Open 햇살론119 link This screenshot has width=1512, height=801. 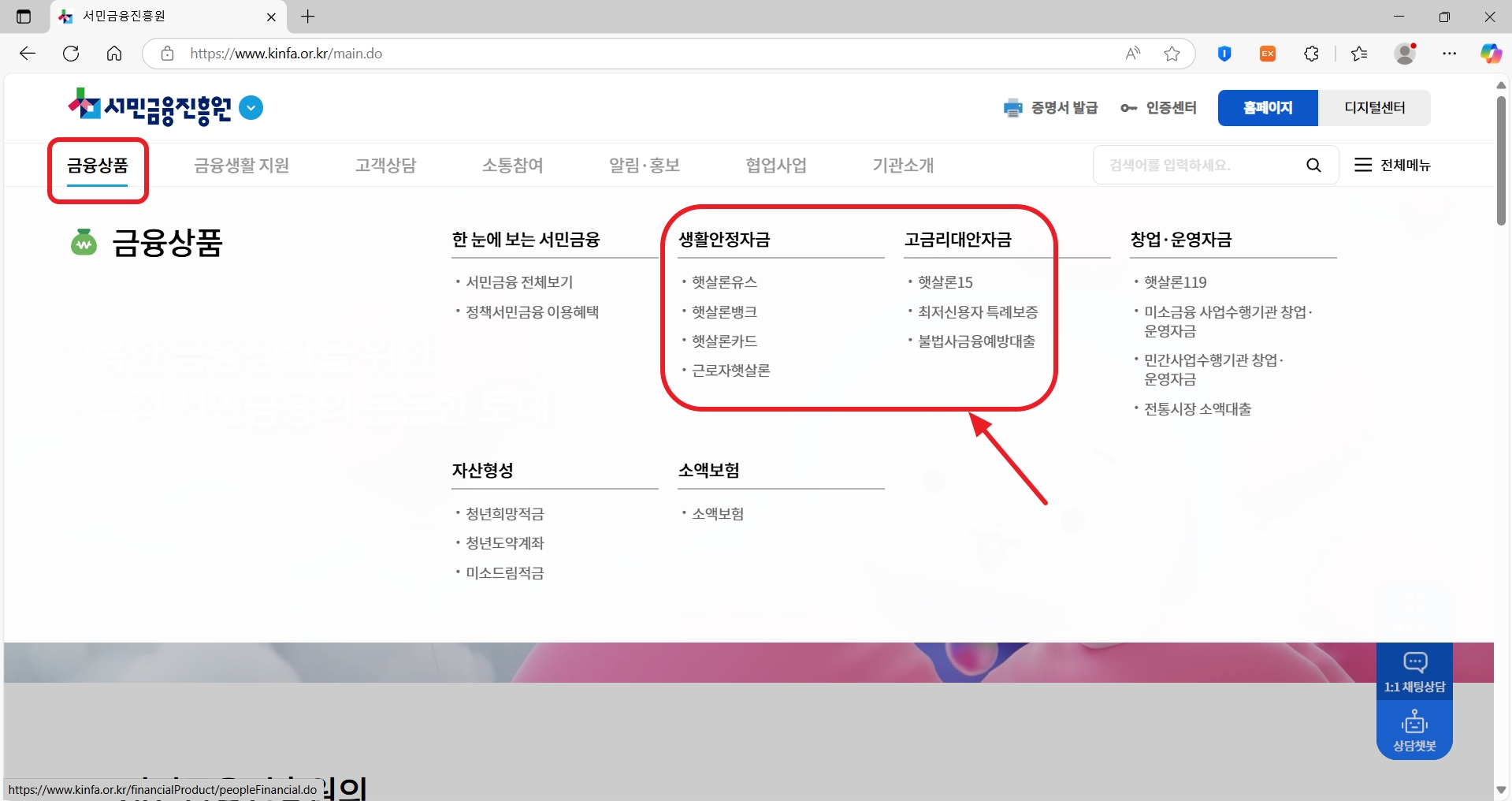point(1175,282)
